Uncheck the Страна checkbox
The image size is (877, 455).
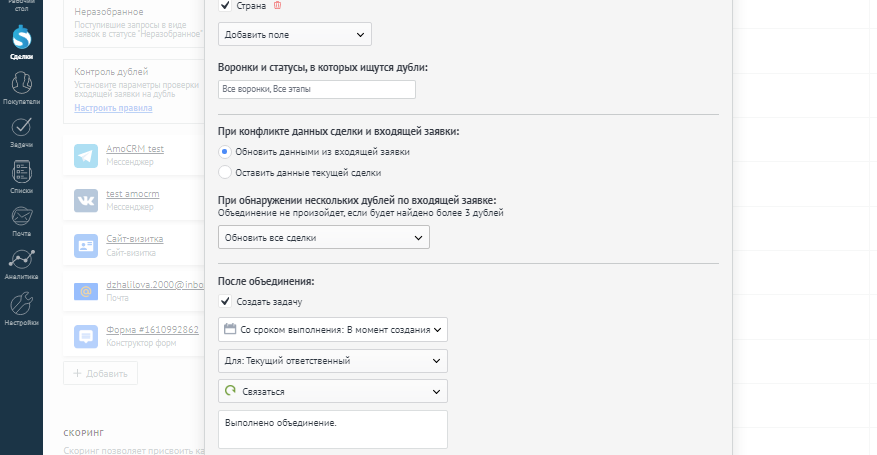[225, 6]
